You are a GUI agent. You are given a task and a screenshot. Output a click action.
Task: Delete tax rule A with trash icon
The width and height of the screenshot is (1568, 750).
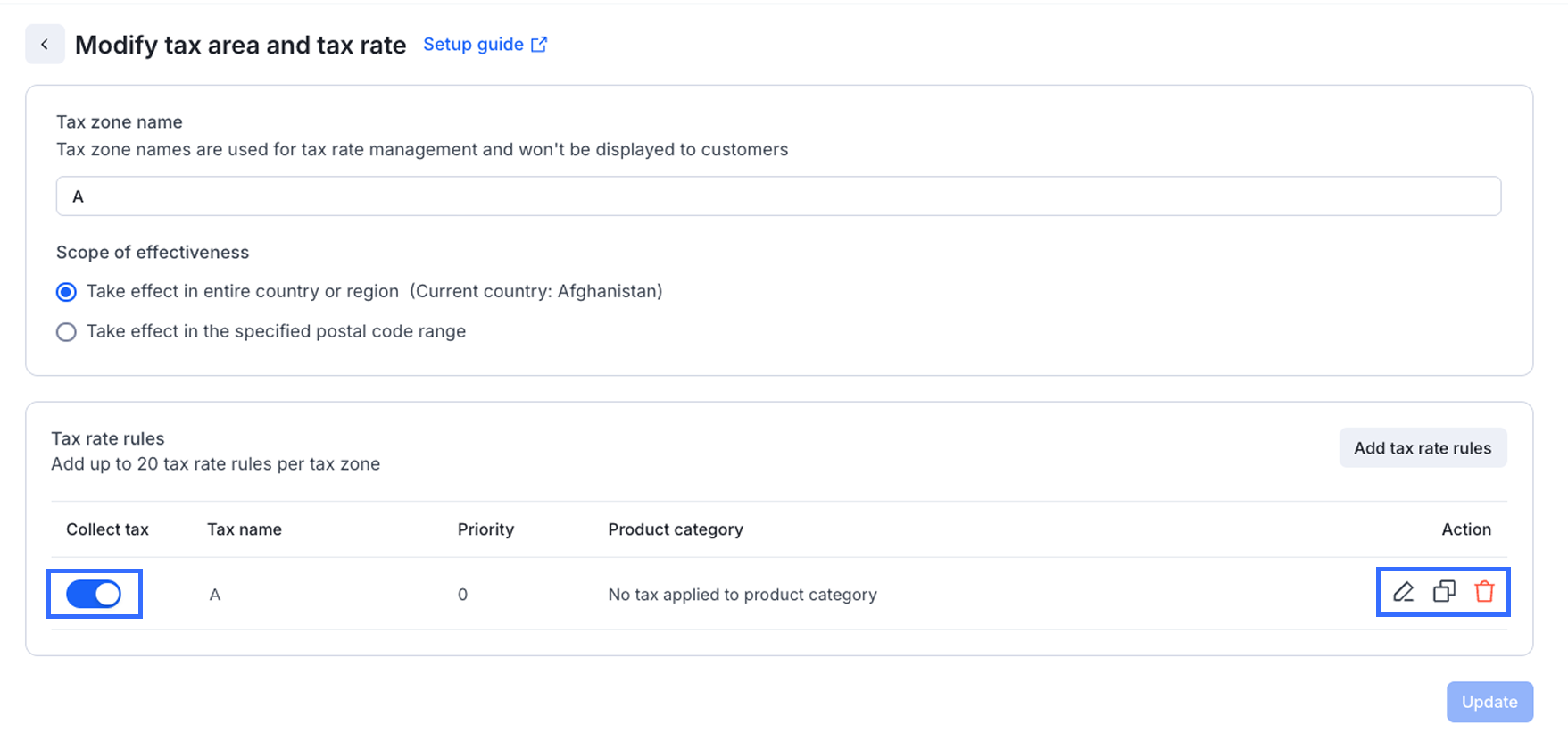click(x=1484, y=592)
